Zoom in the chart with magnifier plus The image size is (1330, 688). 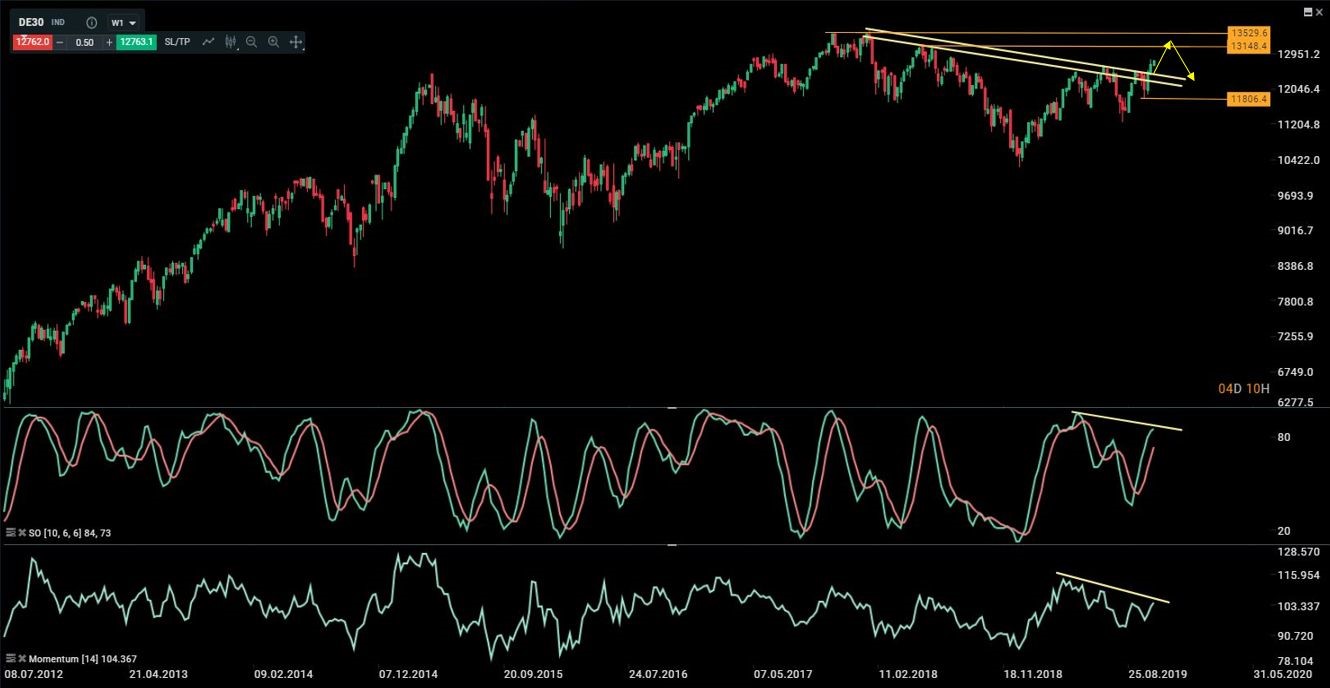pyautogui.click(x=273, y=42)
